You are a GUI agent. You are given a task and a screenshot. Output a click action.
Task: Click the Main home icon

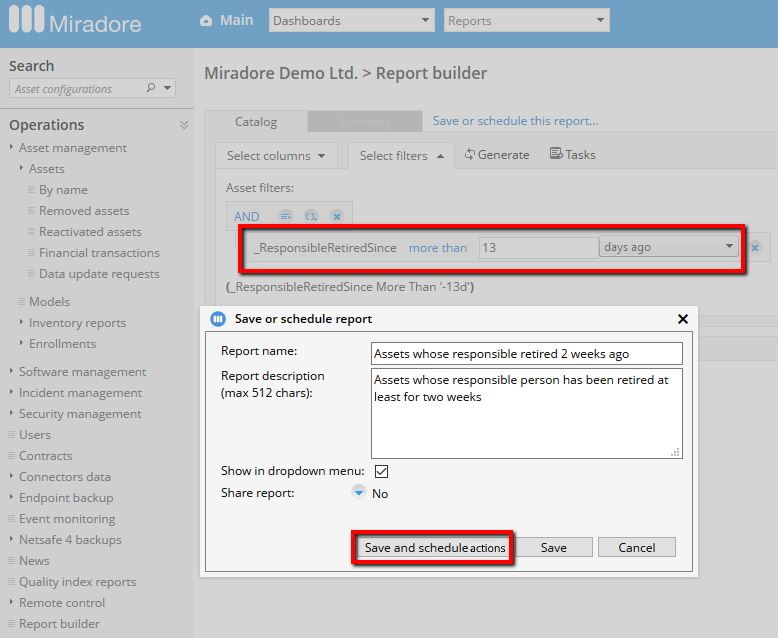point(206,20)
